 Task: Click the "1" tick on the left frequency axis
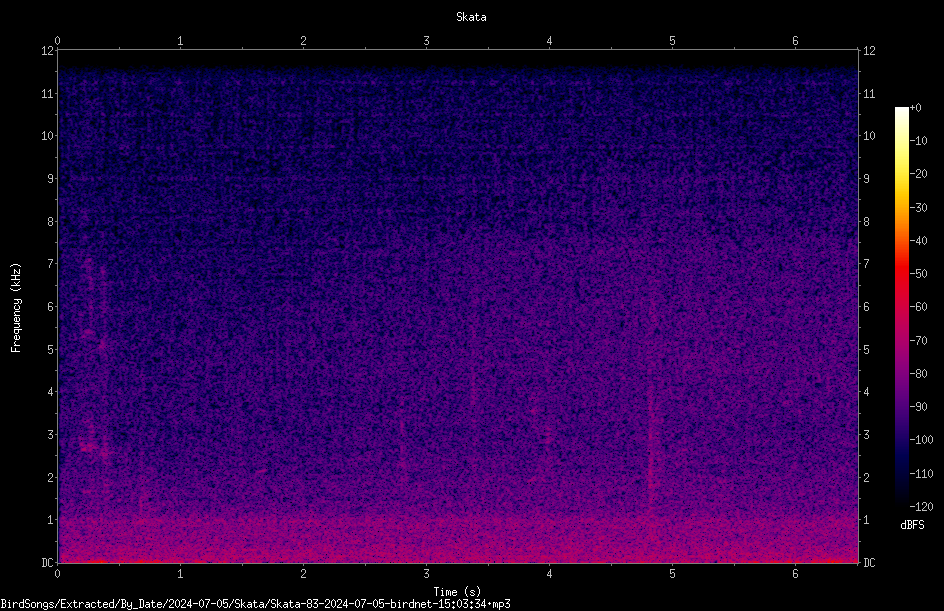[x=50, y=520]
